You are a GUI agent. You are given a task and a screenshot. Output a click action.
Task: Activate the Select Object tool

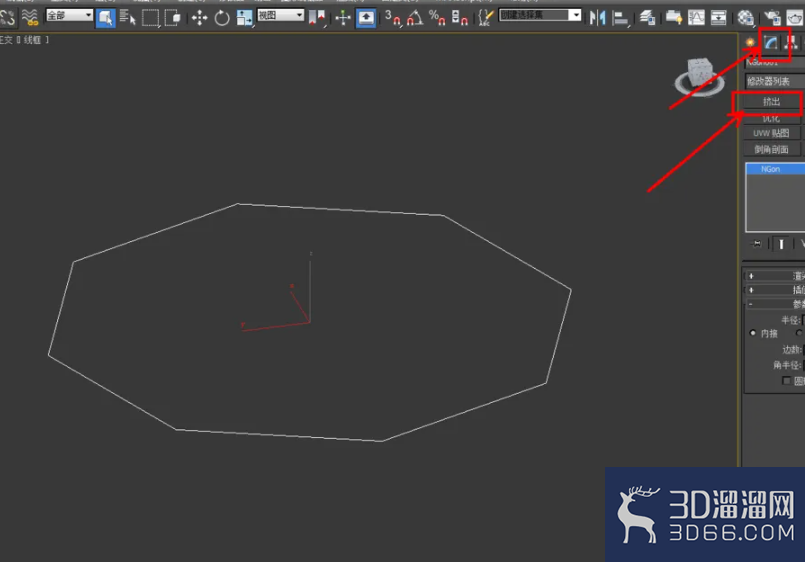point(106,18)
